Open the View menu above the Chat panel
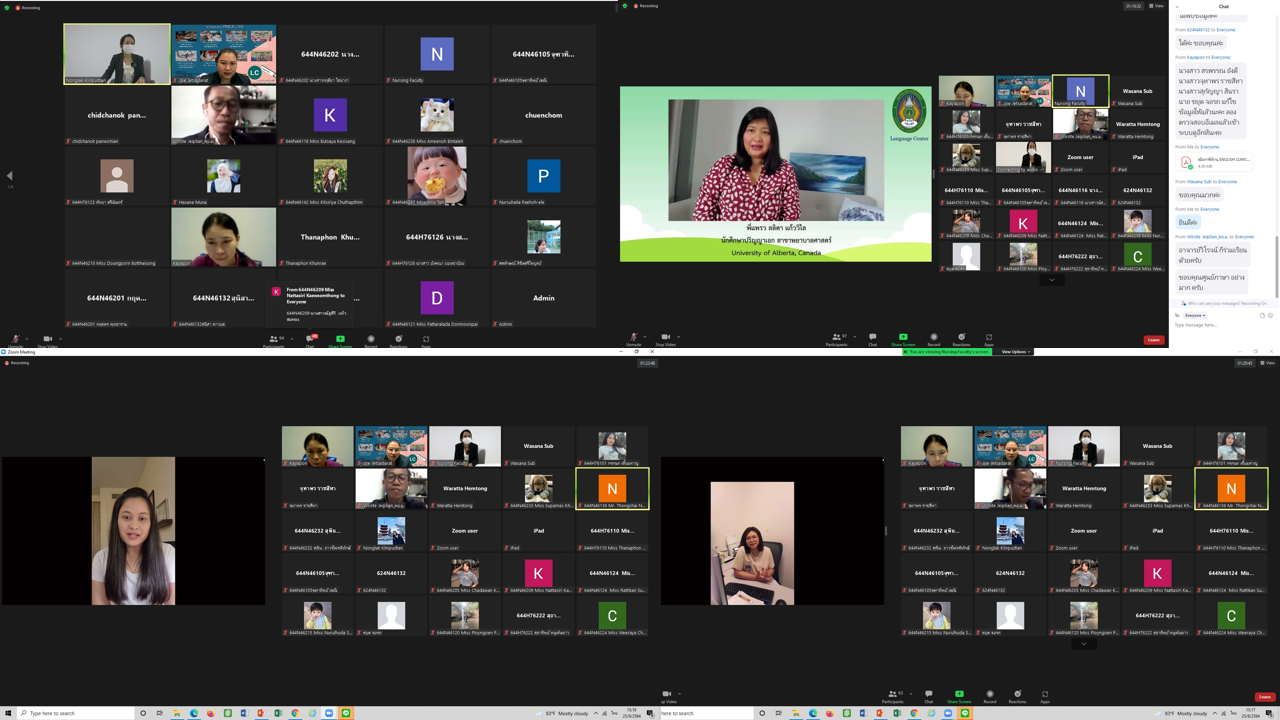This screenshot has width=1280, height=720. [x=1156, y=6]
